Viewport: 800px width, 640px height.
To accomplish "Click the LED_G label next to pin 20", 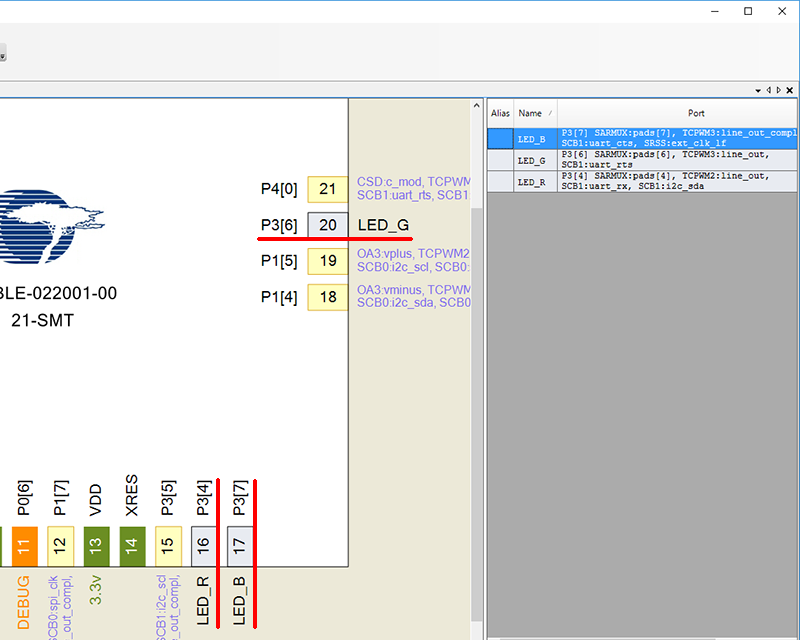I will pos(383,225).
